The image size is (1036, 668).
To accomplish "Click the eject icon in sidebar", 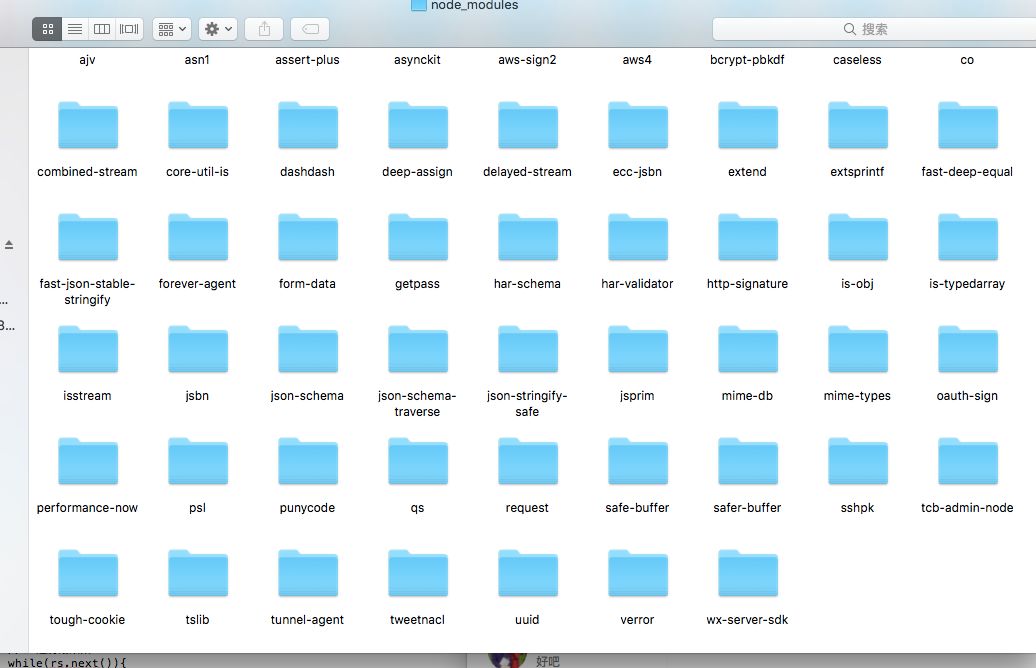I will (x=9, y=245).
